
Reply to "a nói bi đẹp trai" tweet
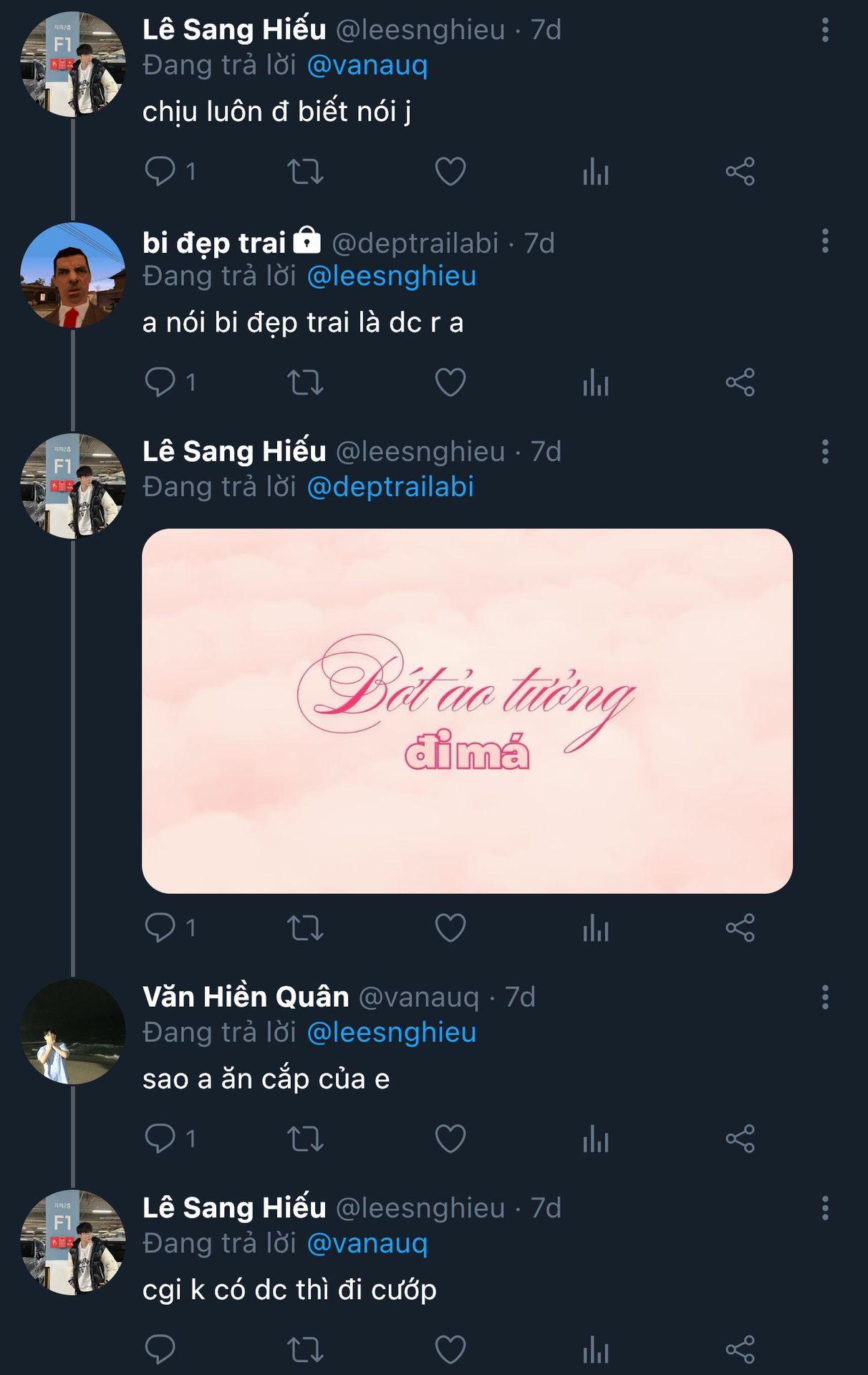click(160, 382)
